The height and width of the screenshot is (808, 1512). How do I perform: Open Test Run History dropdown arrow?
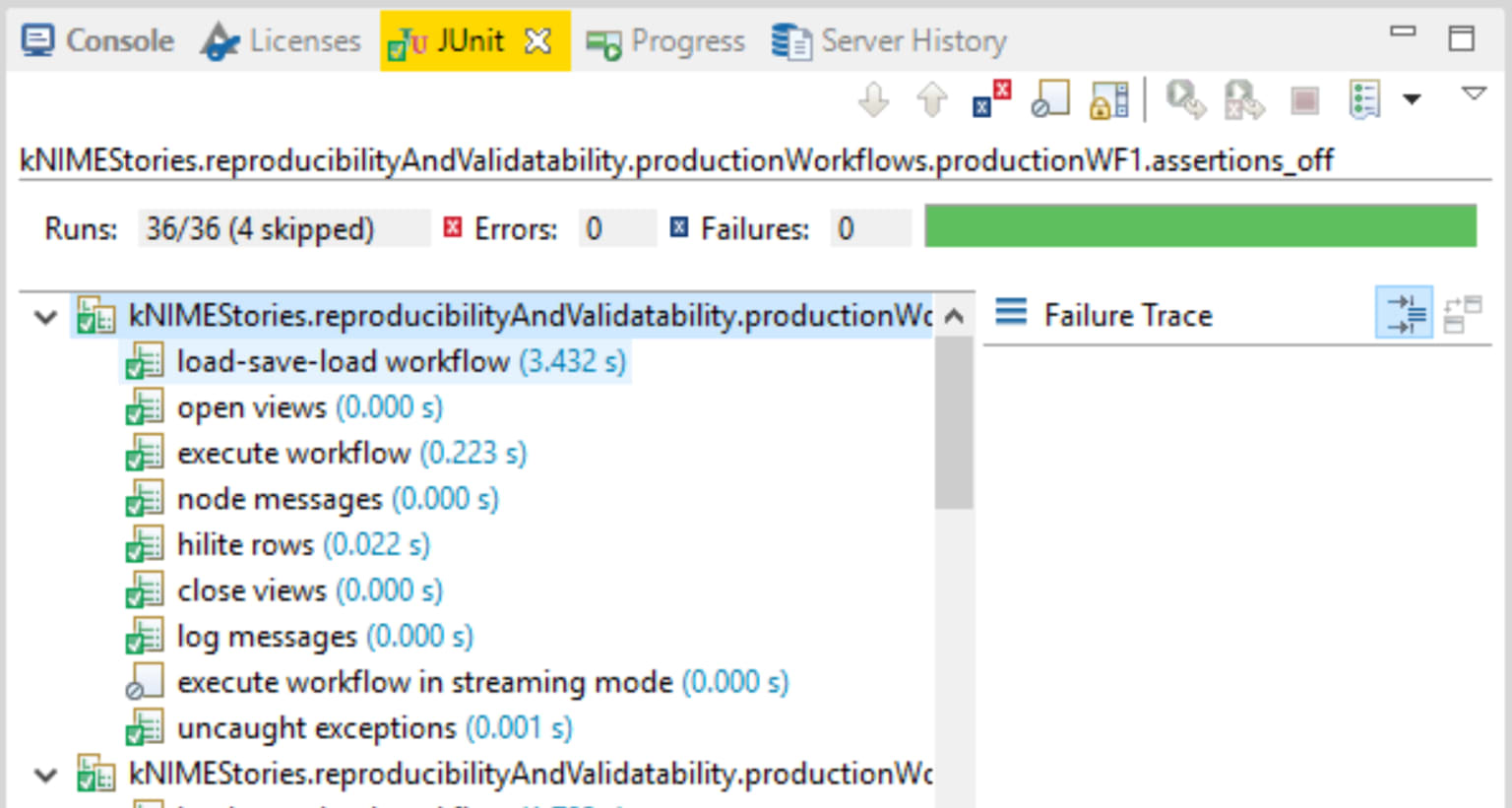point(1412,99)
